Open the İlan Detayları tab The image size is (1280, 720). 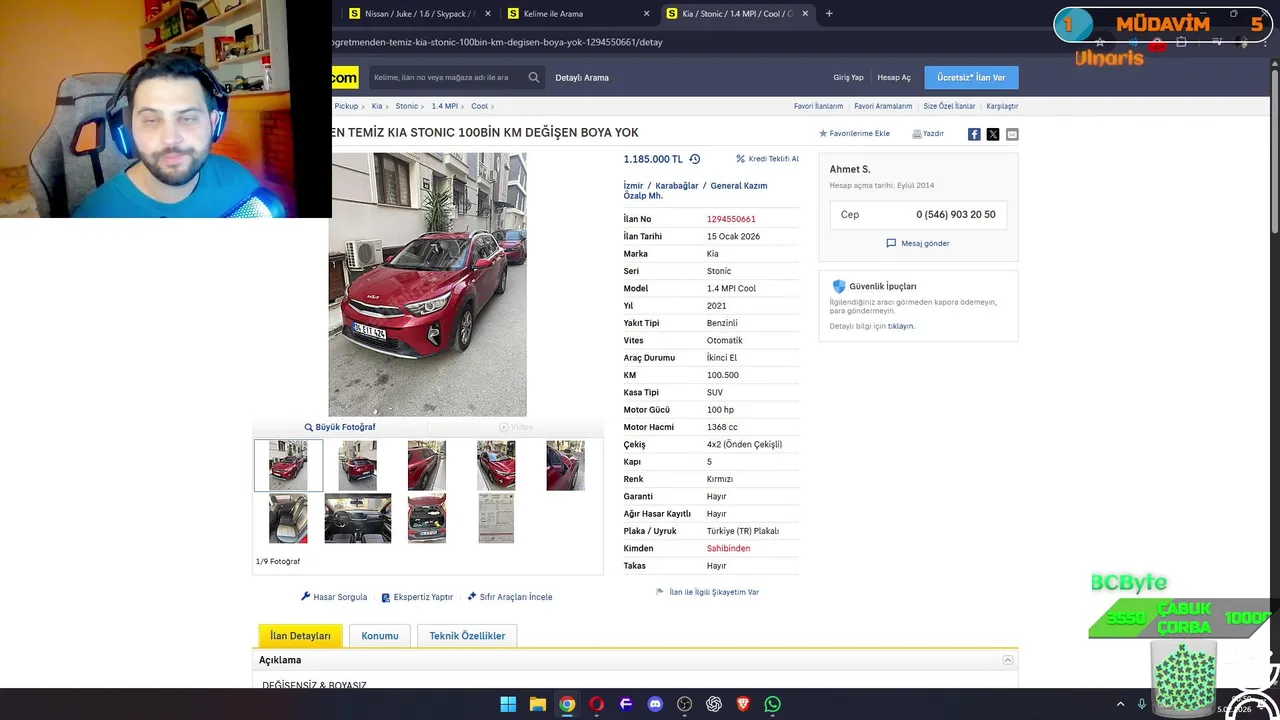(x=300, y=636)
